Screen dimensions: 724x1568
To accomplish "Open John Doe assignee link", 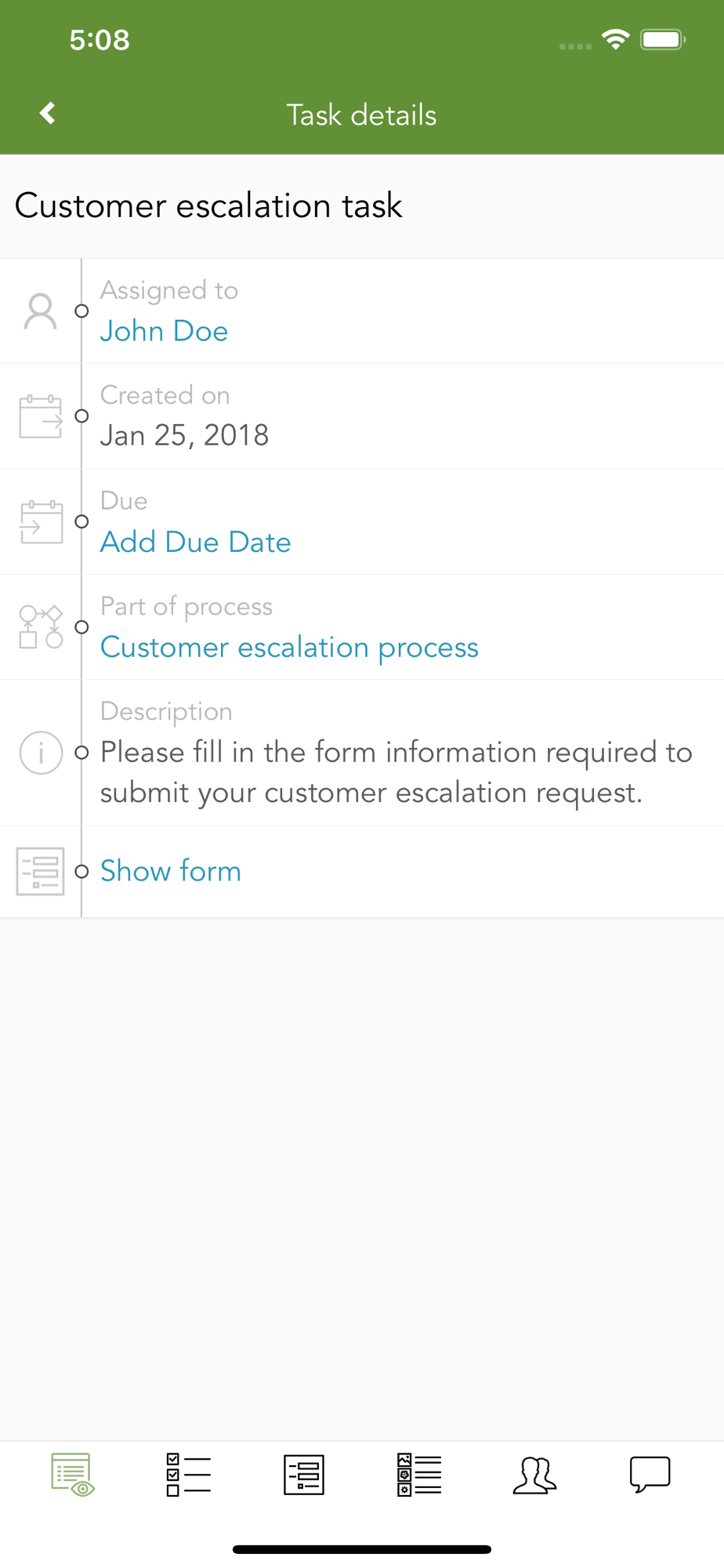I will click(x=164, y=331).
